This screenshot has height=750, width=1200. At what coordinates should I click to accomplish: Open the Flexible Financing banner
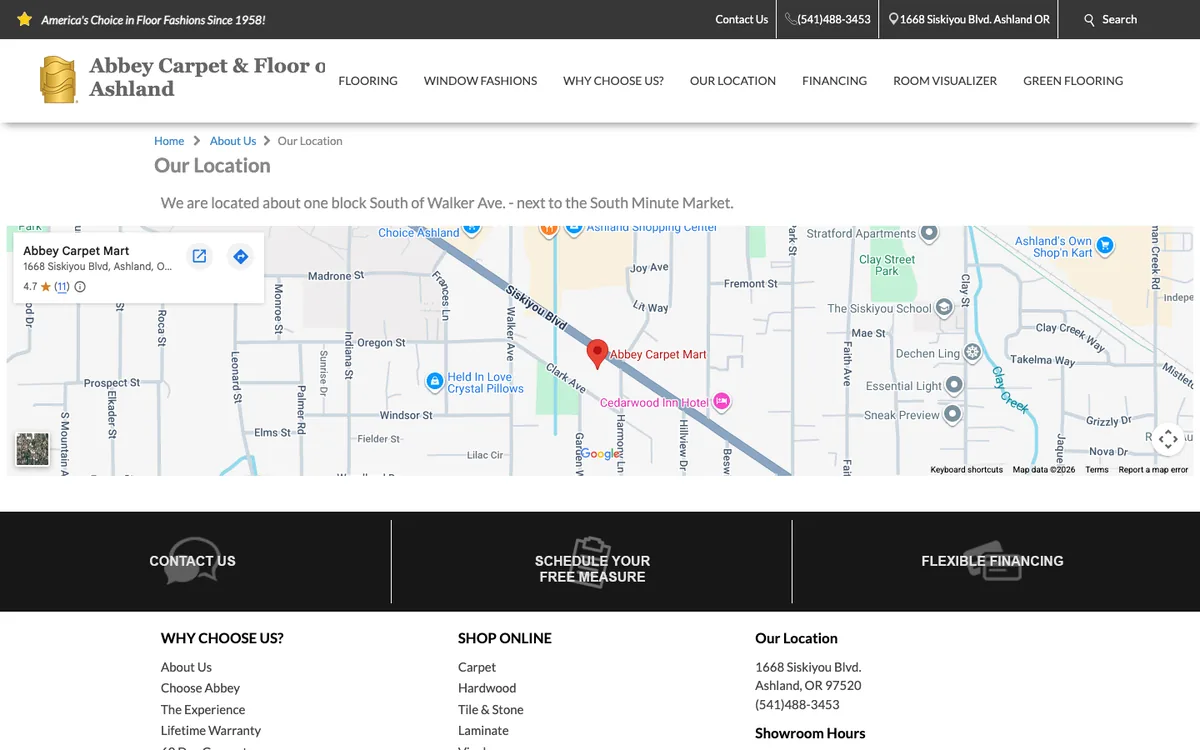pyautogui.click(x=992, y=561)
